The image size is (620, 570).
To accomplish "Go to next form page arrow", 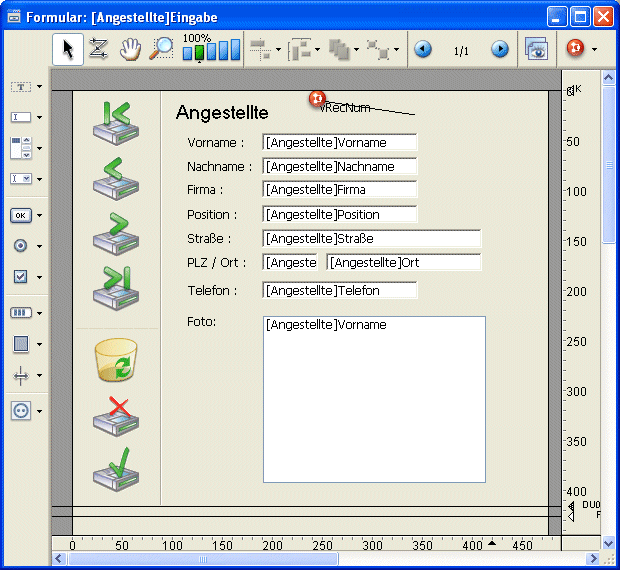I will (499, 49).
